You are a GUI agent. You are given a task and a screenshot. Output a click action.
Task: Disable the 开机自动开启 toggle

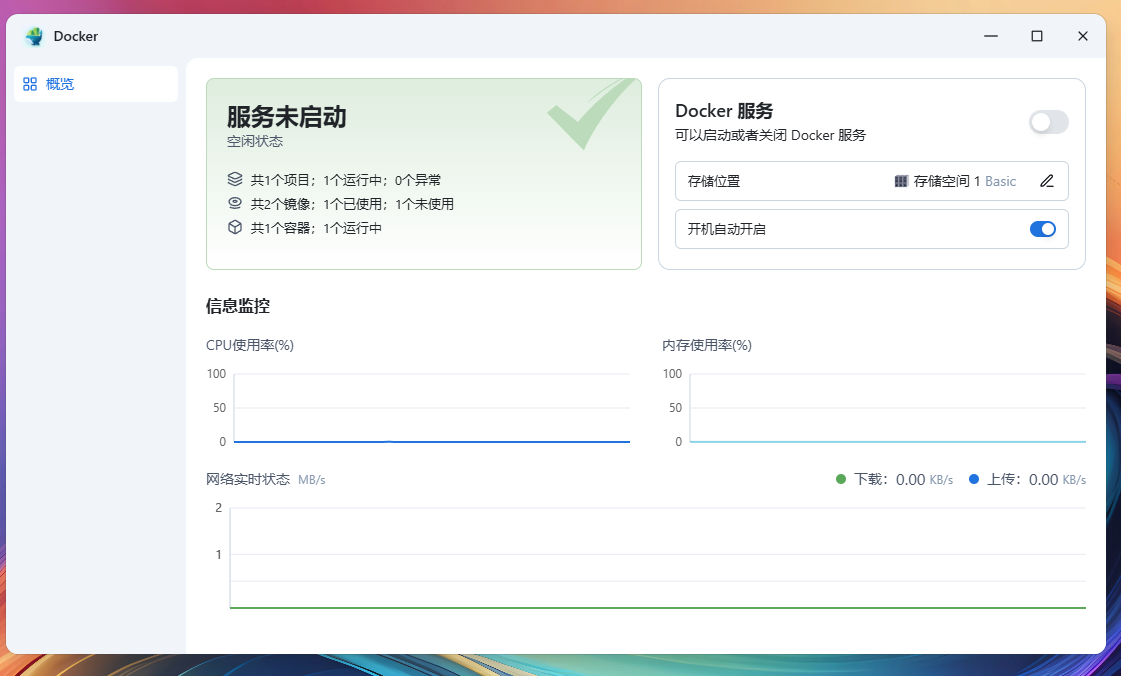tap(1042, 229)
